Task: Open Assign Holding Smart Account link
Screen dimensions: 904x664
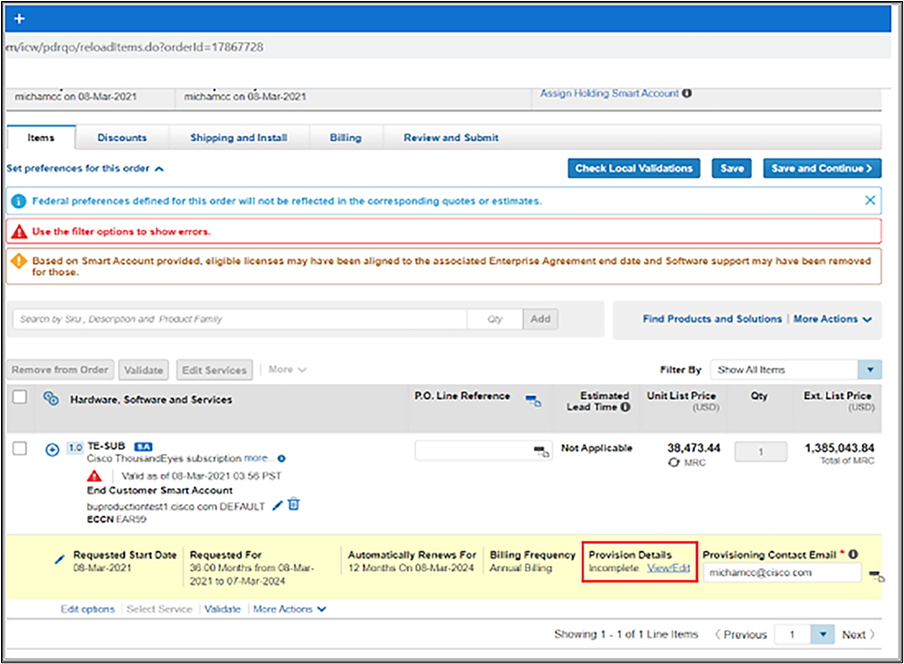Action: [x=609, y=93]
